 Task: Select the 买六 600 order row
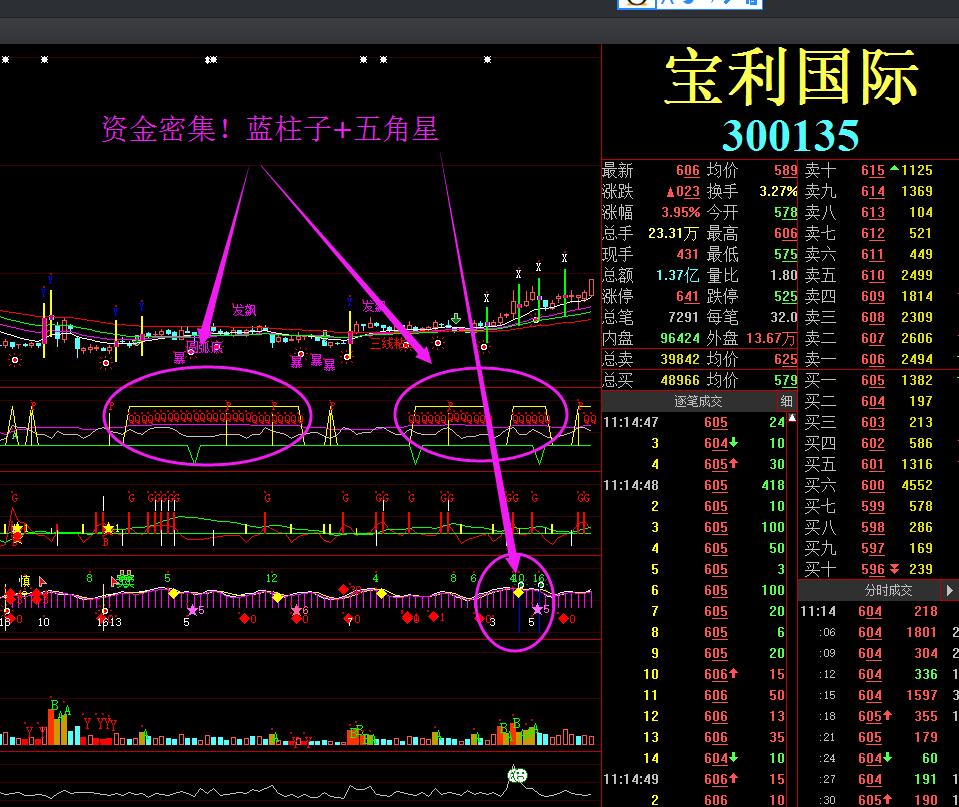878,485
